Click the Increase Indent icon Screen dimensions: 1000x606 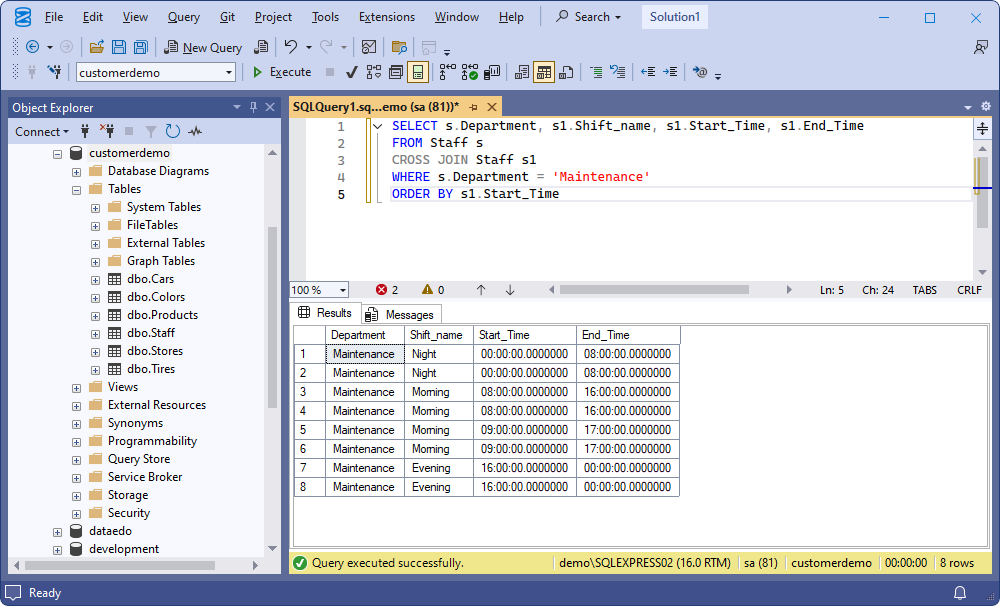pos(671,71)
